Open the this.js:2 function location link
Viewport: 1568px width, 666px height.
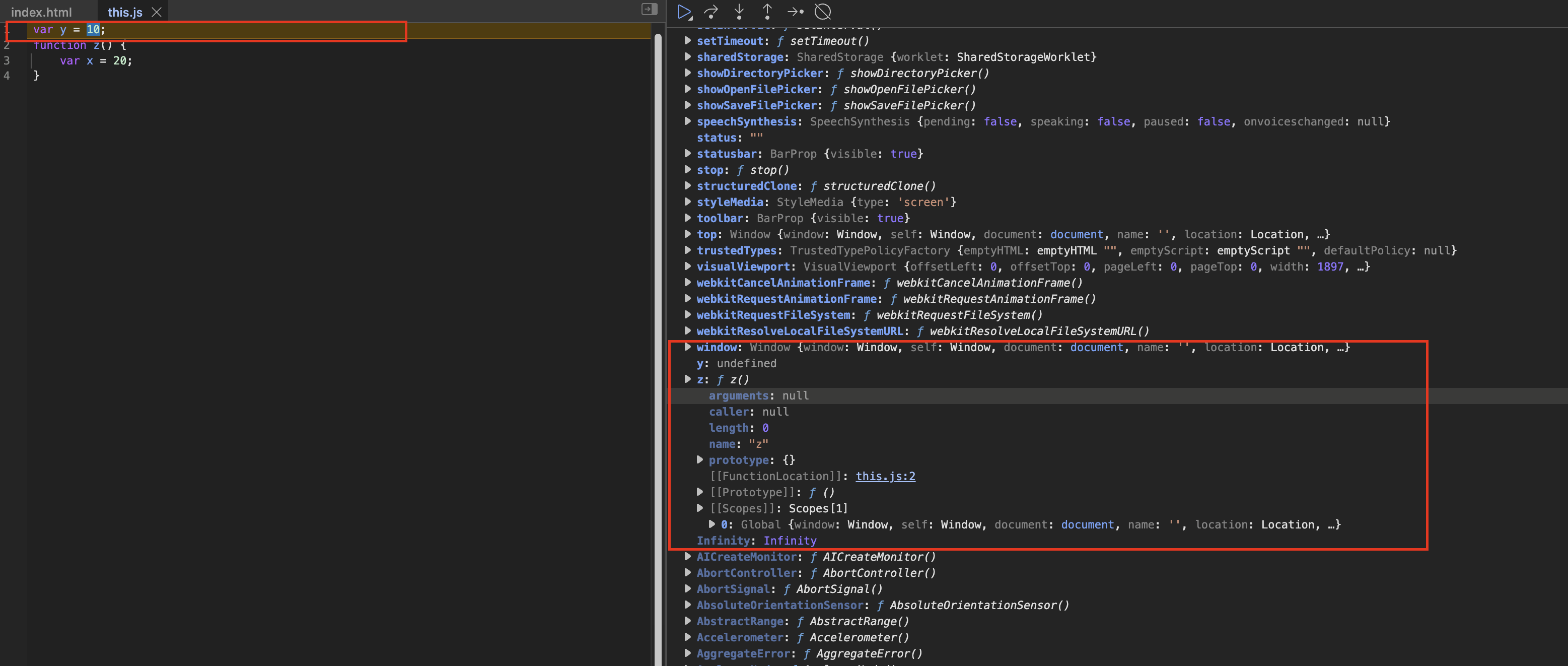click(x=885, y=476)
